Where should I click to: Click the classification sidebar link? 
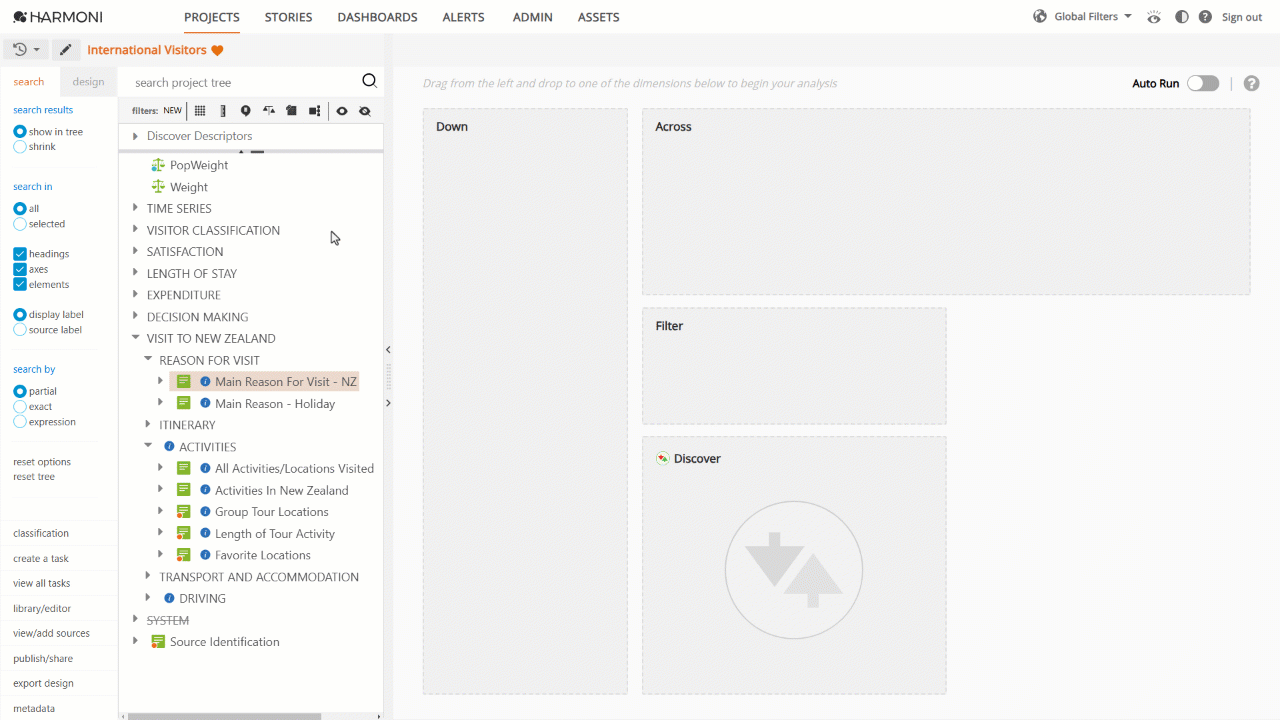tap(41, 534)
